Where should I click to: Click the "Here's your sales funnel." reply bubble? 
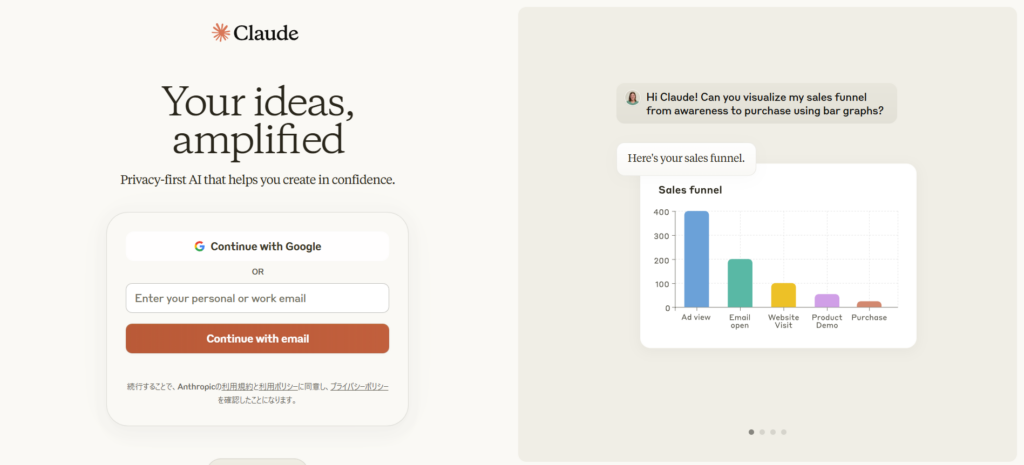click(x=685, y=158)
